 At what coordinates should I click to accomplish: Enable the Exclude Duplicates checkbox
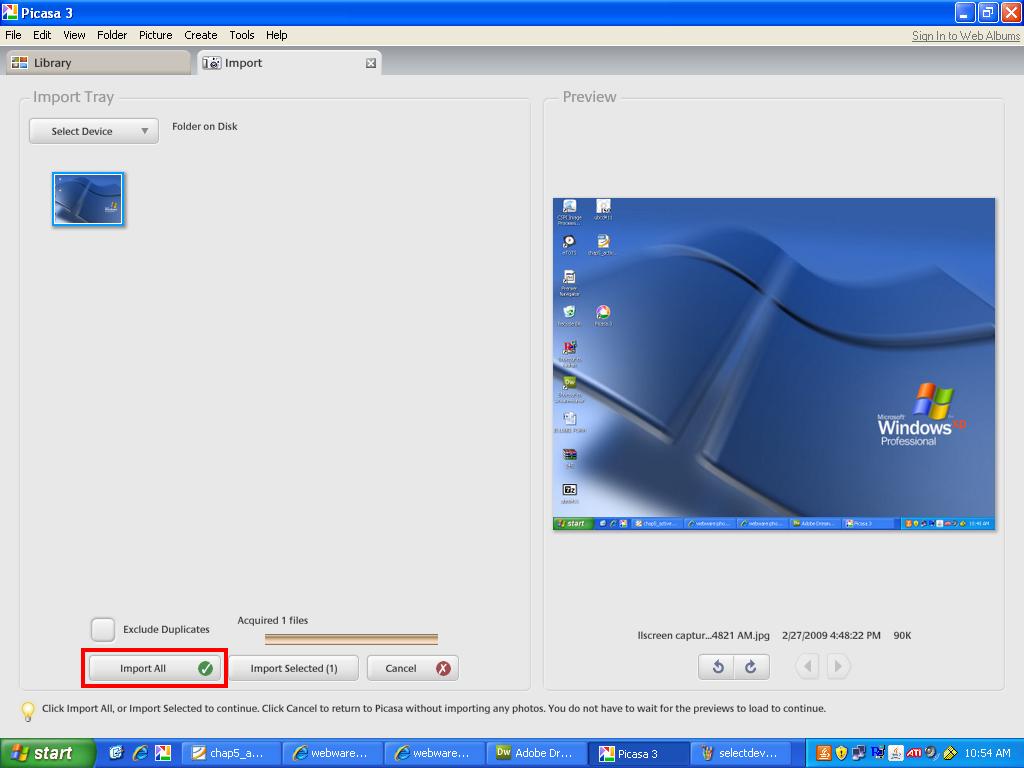click(103, 629)
